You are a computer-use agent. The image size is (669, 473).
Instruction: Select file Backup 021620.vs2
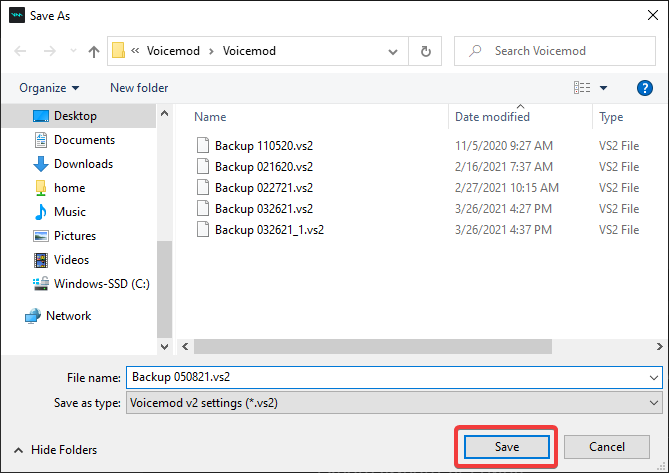point(264,167)
